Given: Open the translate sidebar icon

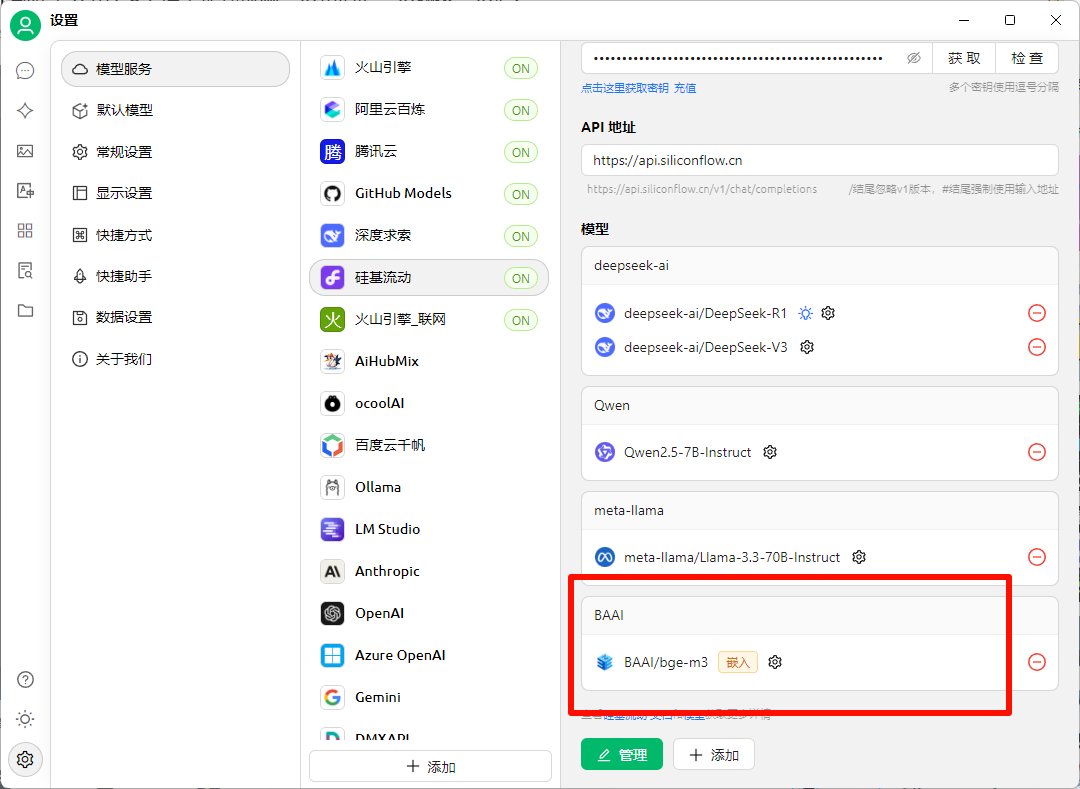Looking at the screenshot, I should coord(25,191).
